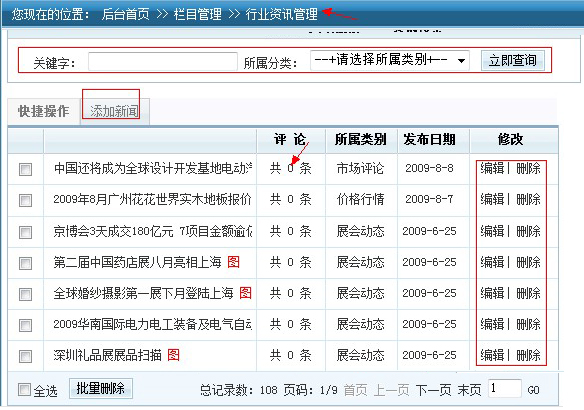Open the 添加新闻 tab
The height and width of the screenshot is (410, 584).
tap(114, 111)
